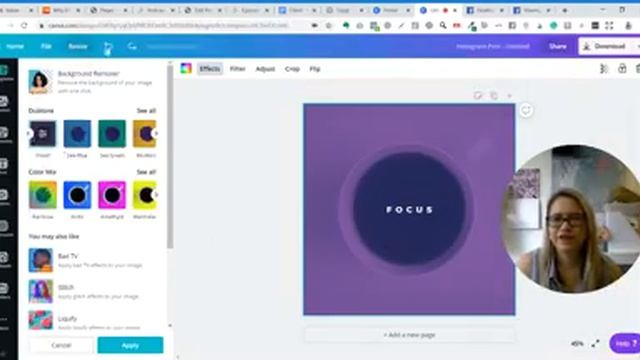Go to Canva Home

click(x=15, y=46)
